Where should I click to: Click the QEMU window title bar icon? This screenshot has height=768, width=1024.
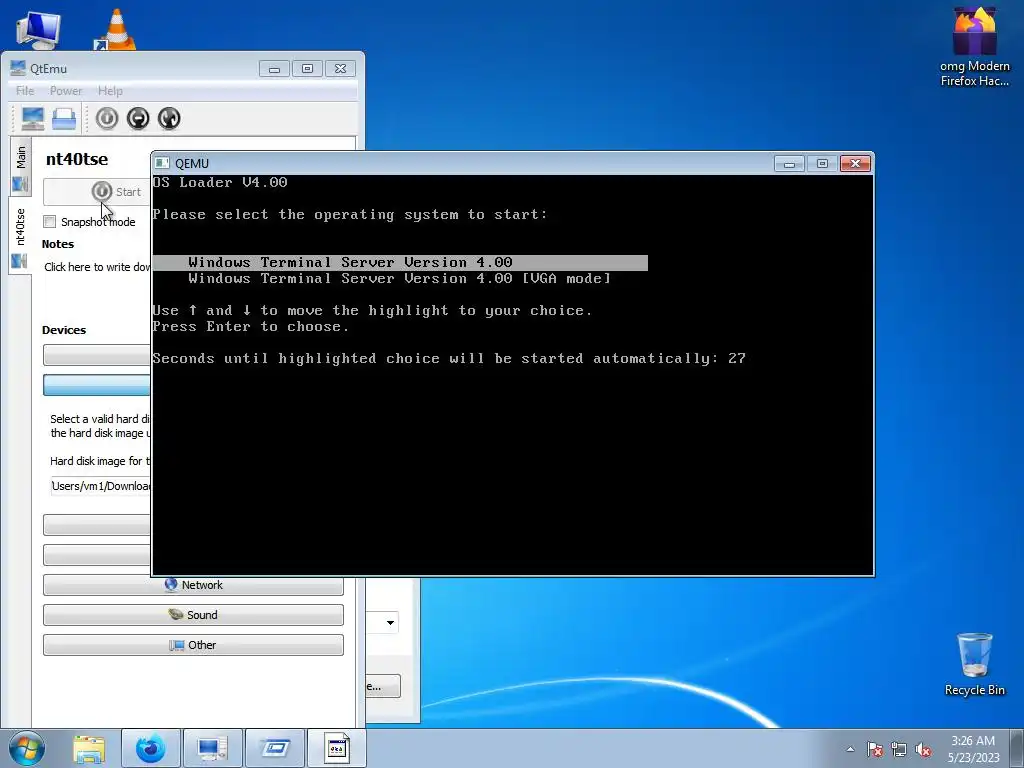pos(162,163)
